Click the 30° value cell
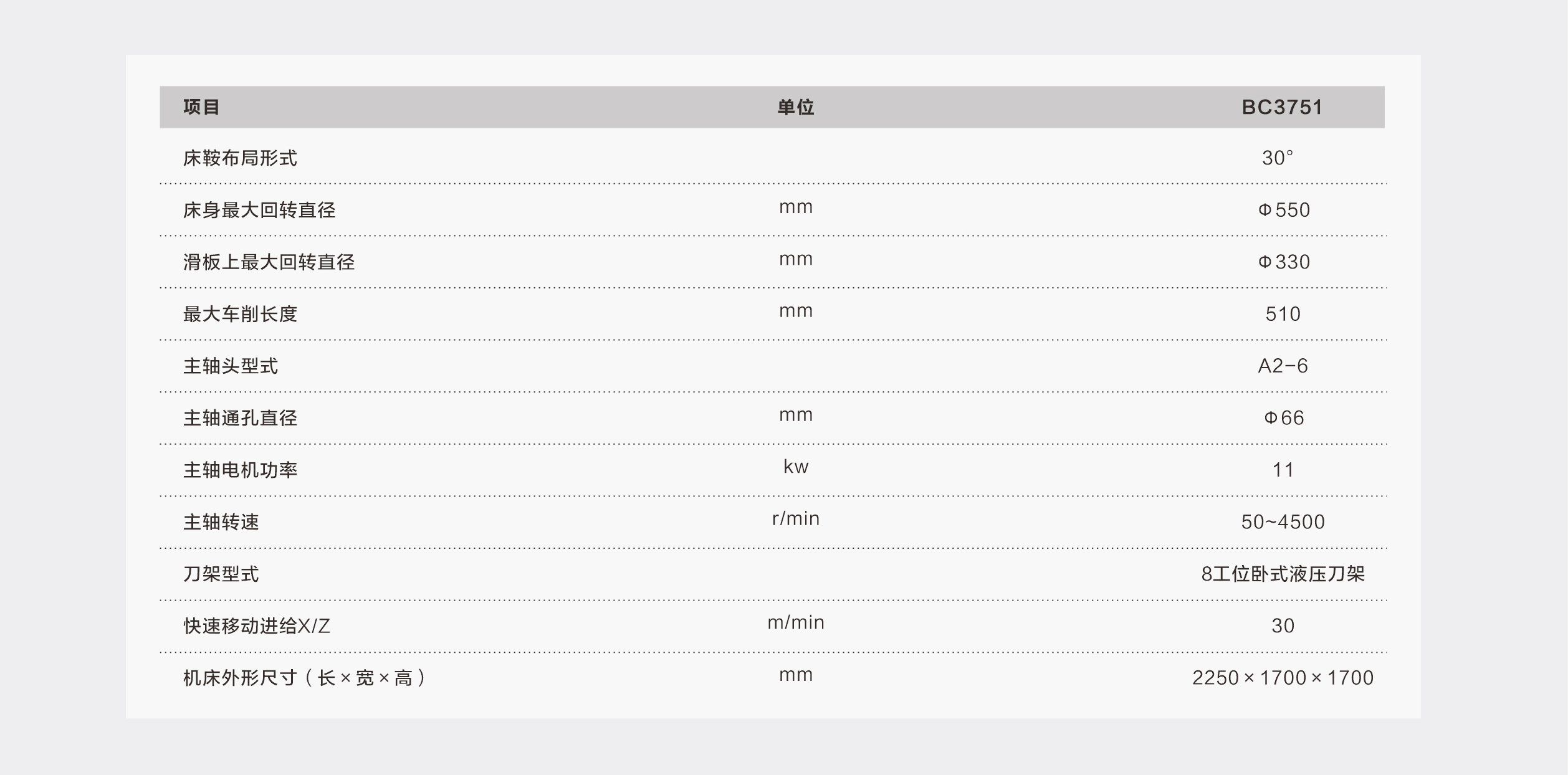The height and width of the screenshot is (775, 1568). (1278, 158)
